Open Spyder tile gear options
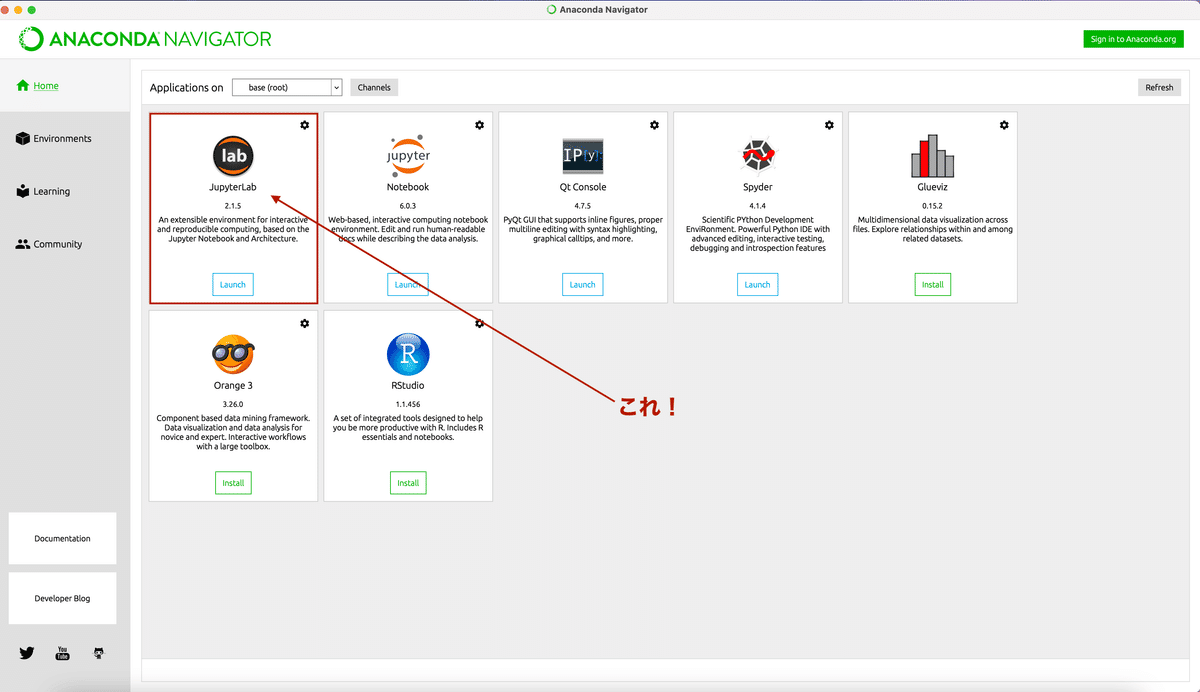Viewport: 1200px width, 692px height. pos(829,125)
